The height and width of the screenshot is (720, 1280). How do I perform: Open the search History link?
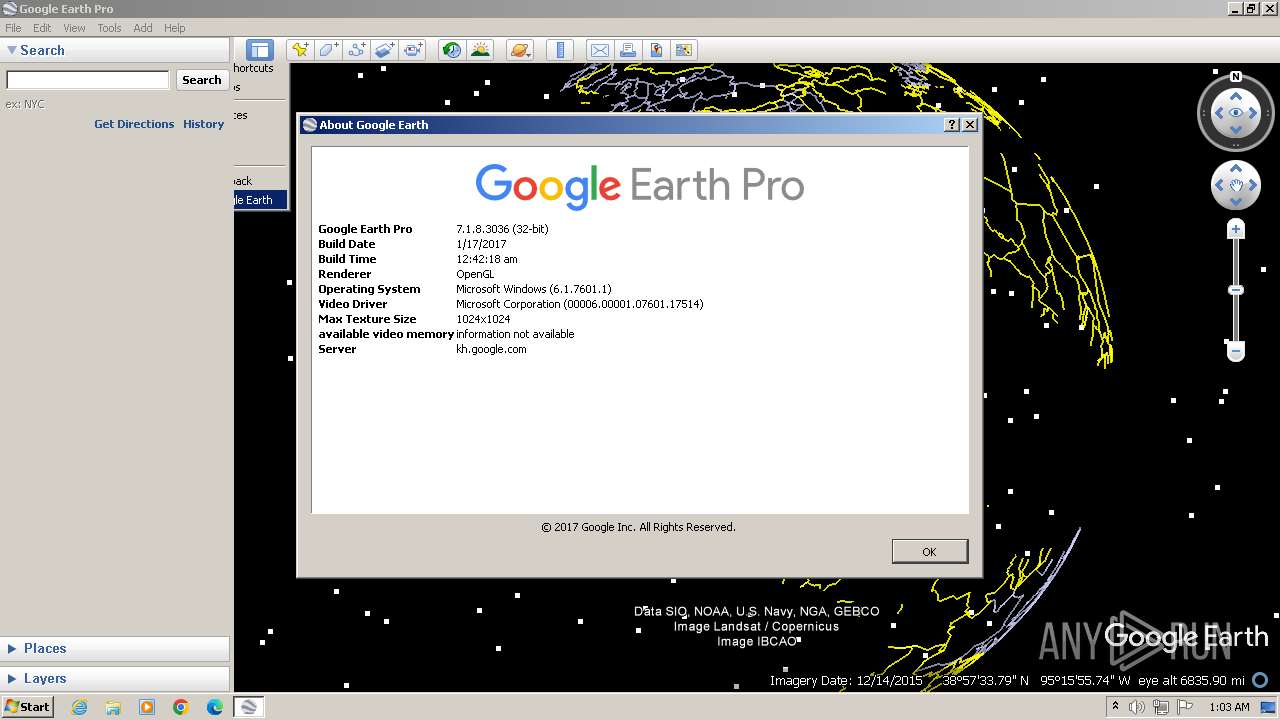(x=203, y=124)
